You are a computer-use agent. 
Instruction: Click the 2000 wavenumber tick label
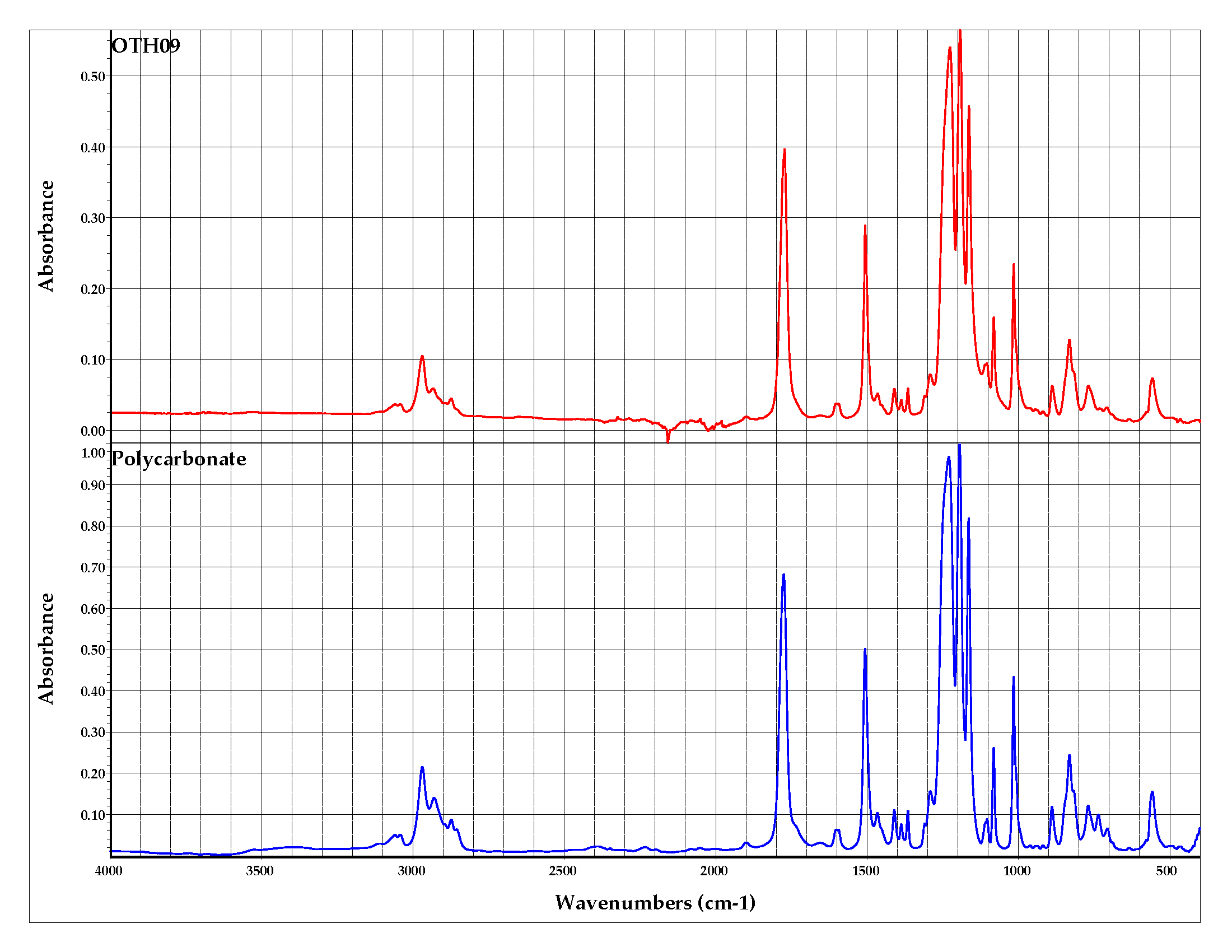click(x=714, y=871)
